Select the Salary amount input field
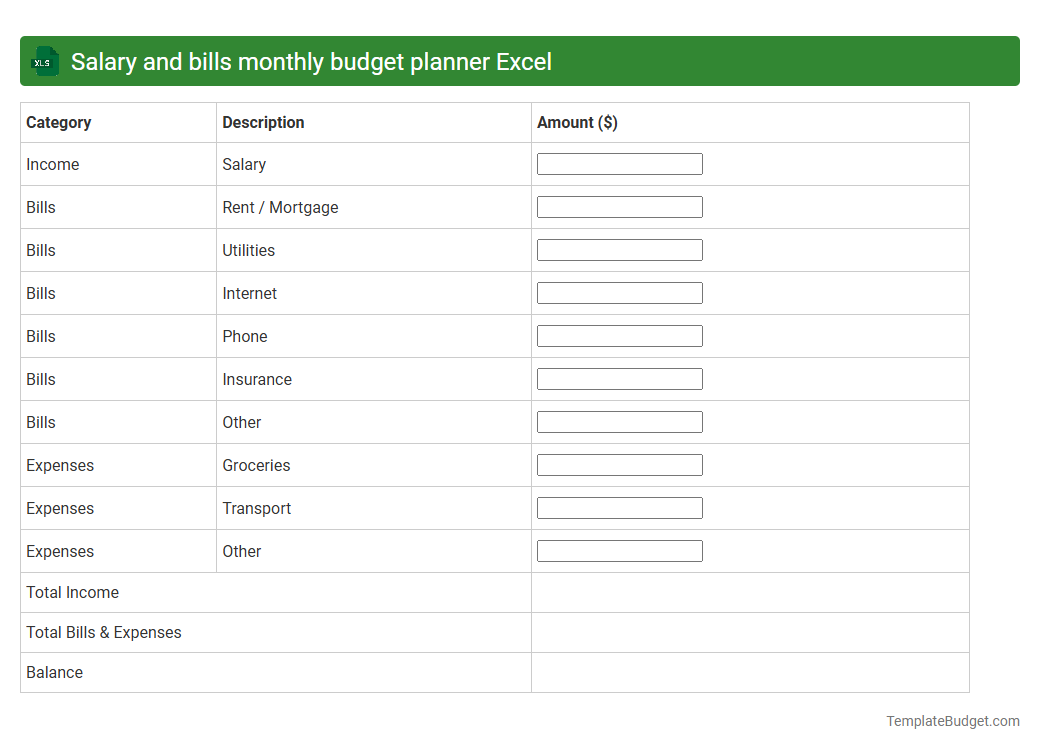This screenshot has width=1040, height=750. coord(619,163)
